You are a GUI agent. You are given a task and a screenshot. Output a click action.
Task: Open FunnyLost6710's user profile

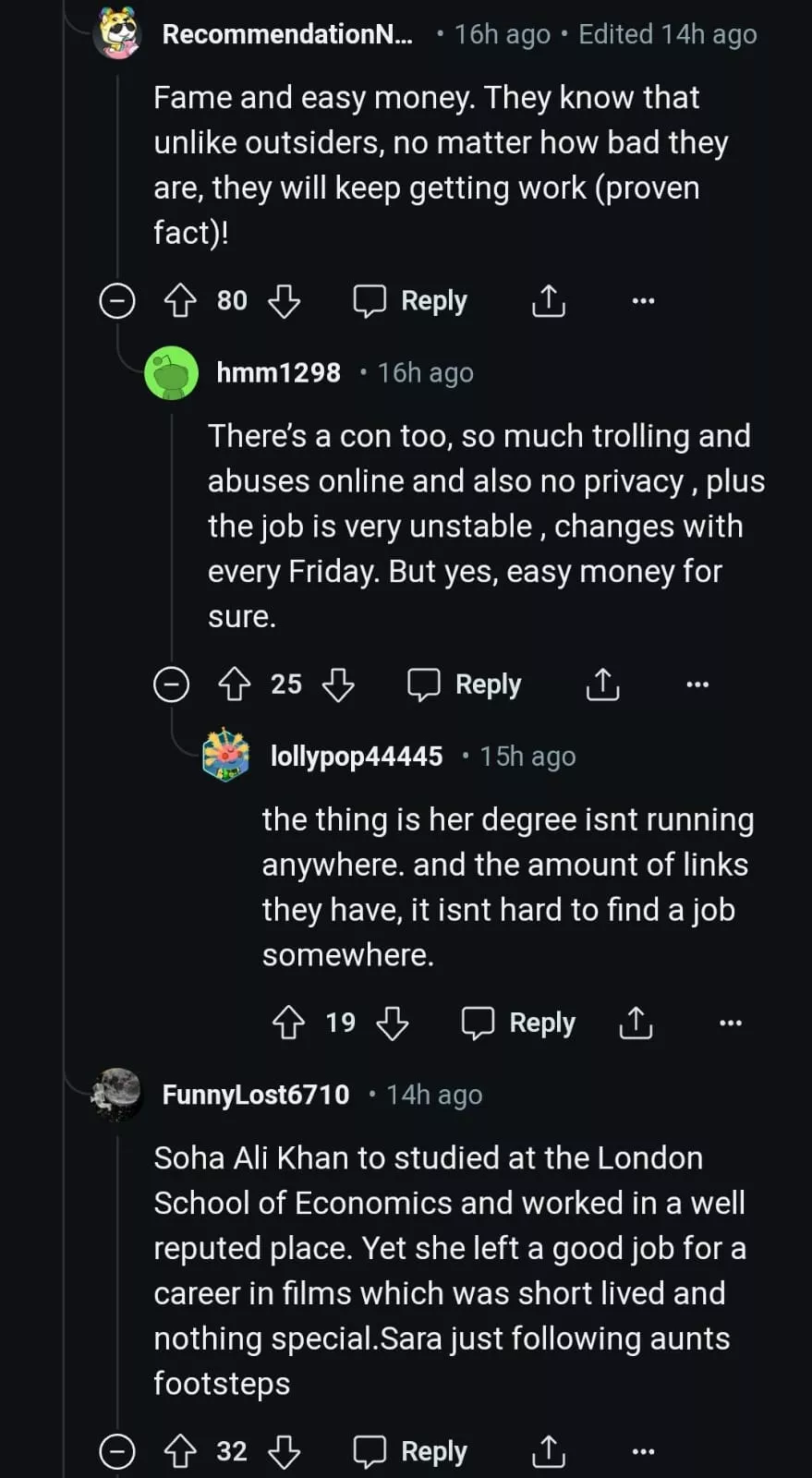pos(256,1095)
